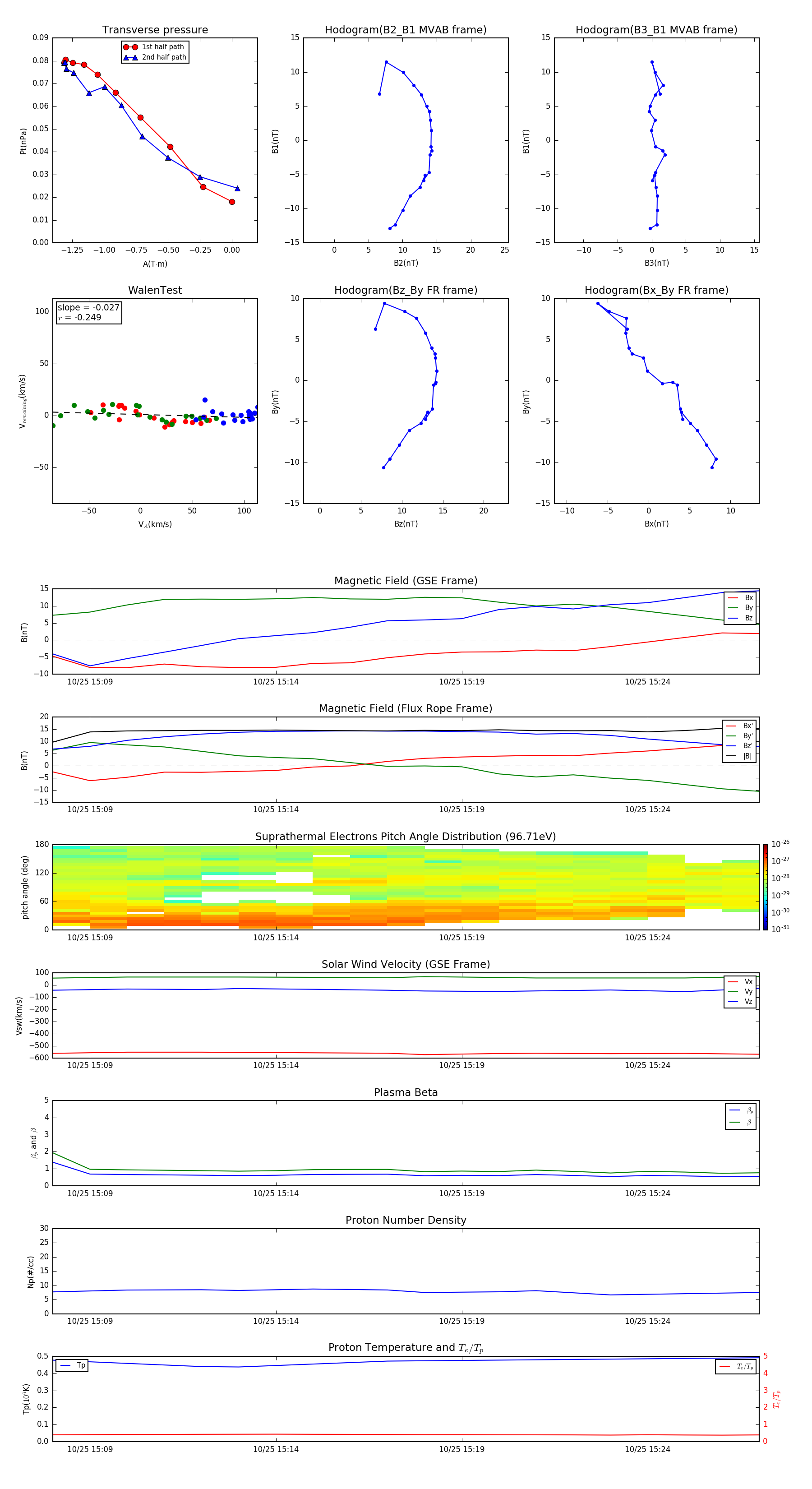Click the last blue triangle of the 2nd half path
This screenshot has height=1489, width=812.
[237, 189]
